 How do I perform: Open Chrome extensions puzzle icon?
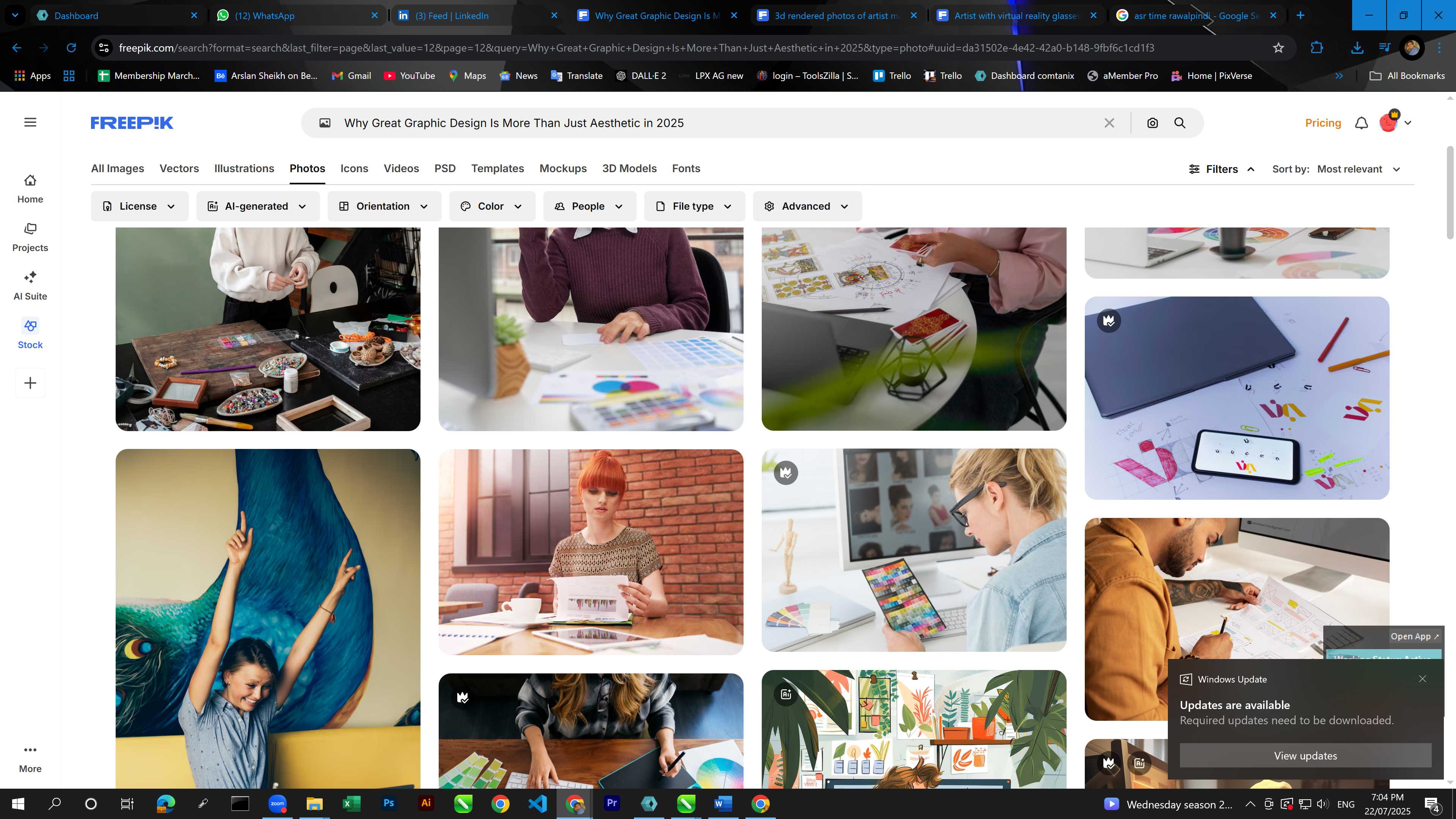(1316, 48)
